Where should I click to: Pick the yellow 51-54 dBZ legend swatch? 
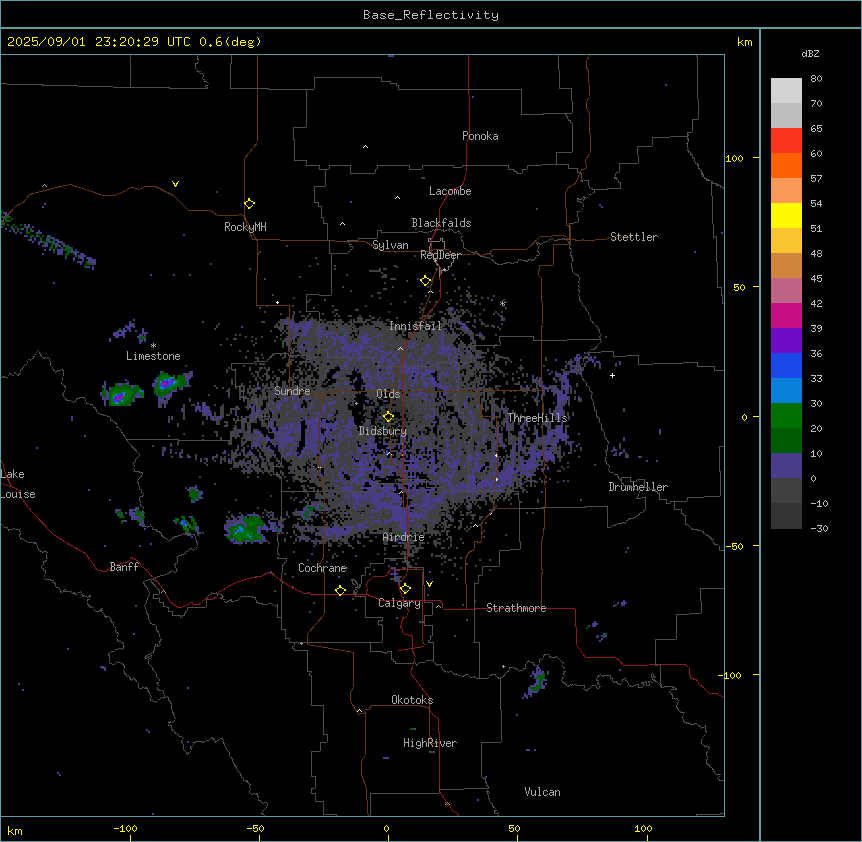[x=786, y=215]
